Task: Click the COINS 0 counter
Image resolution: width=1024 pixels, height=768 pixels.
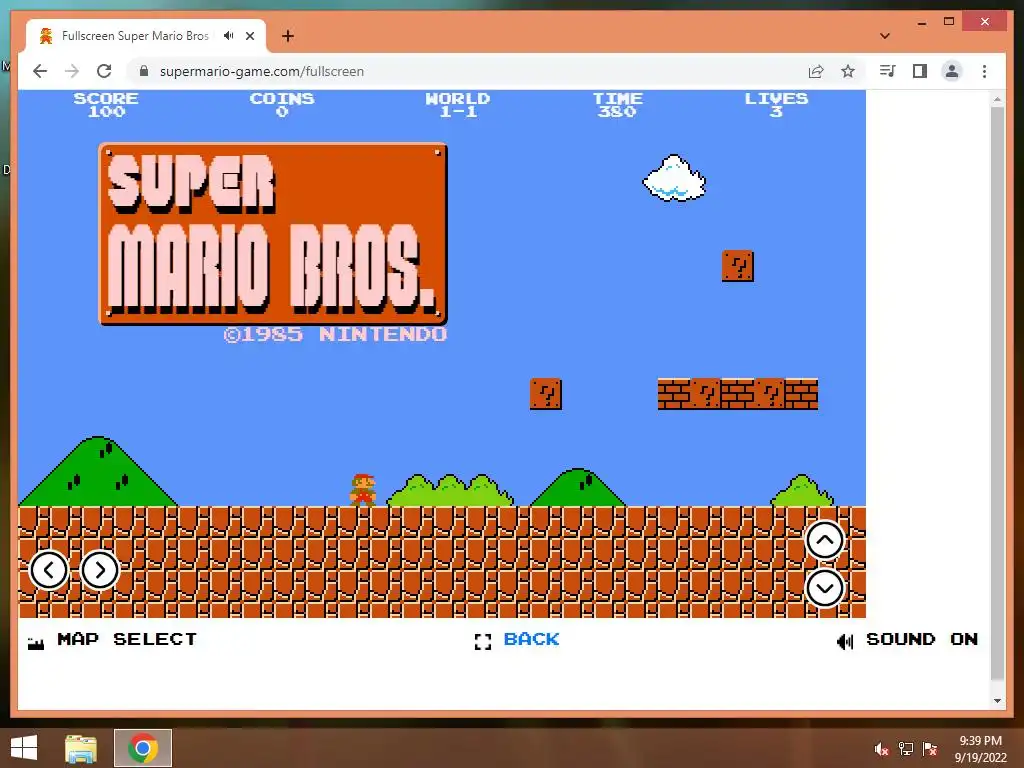Action: (x=281, y=104)
